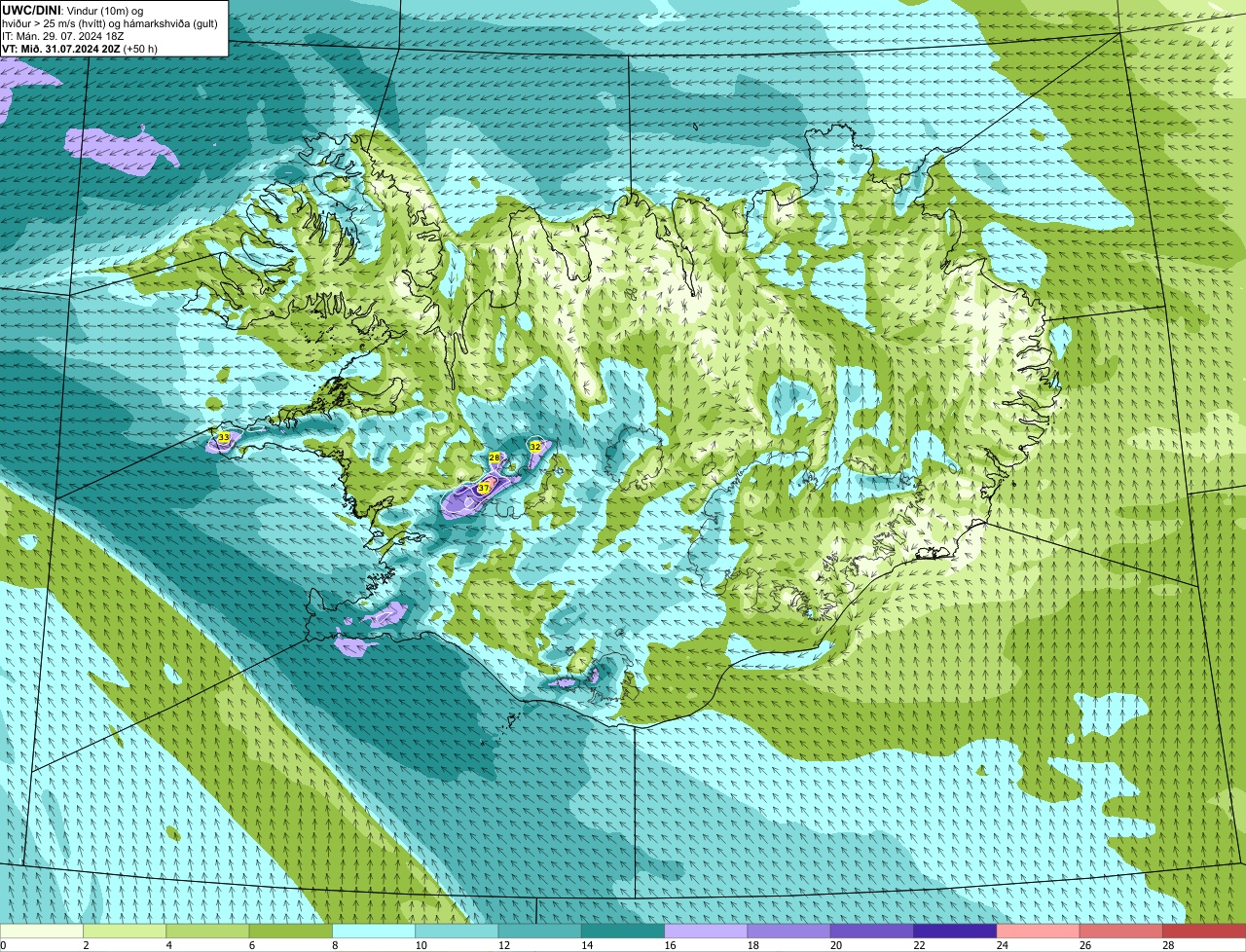Click the legend scale label '14'
The height and width of the screenshot is (952, 1246).
[x=587, y=945]
